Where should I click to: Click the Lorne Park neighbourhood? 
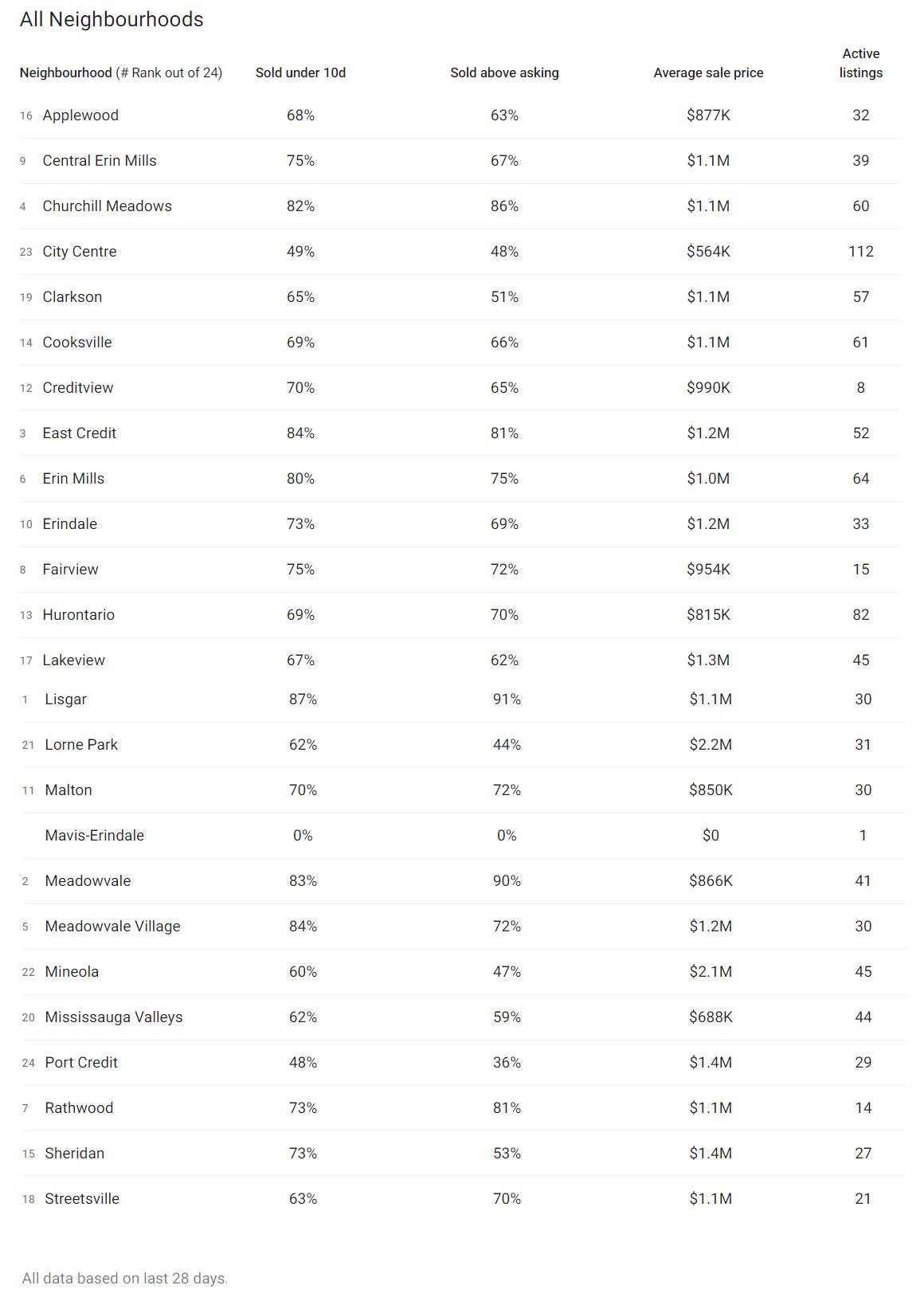point(81,745)
